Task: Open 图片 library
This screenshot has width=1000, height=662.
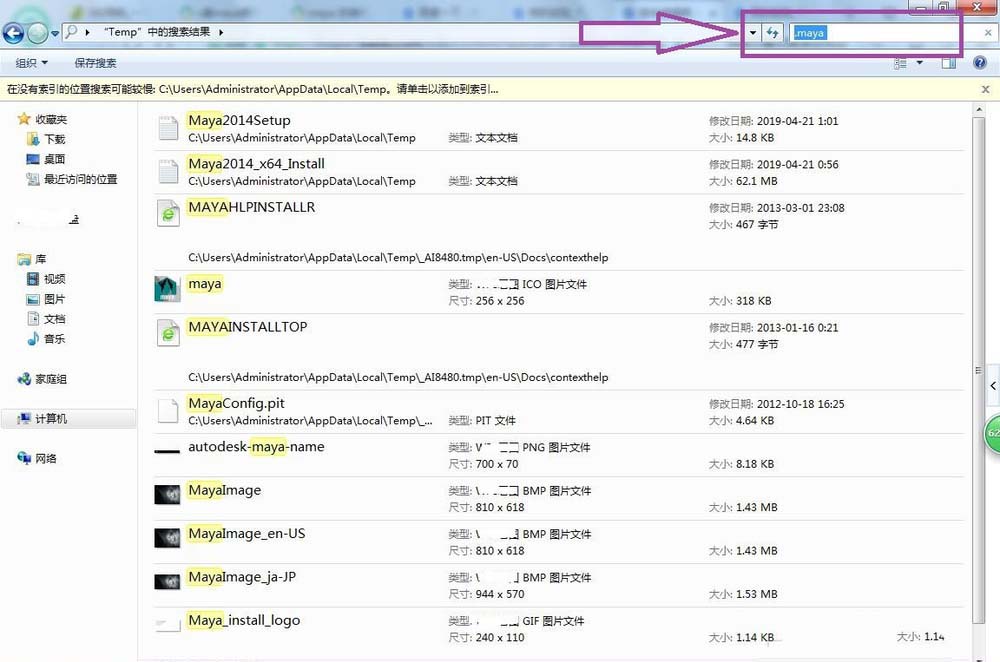Action: point(46,299)
